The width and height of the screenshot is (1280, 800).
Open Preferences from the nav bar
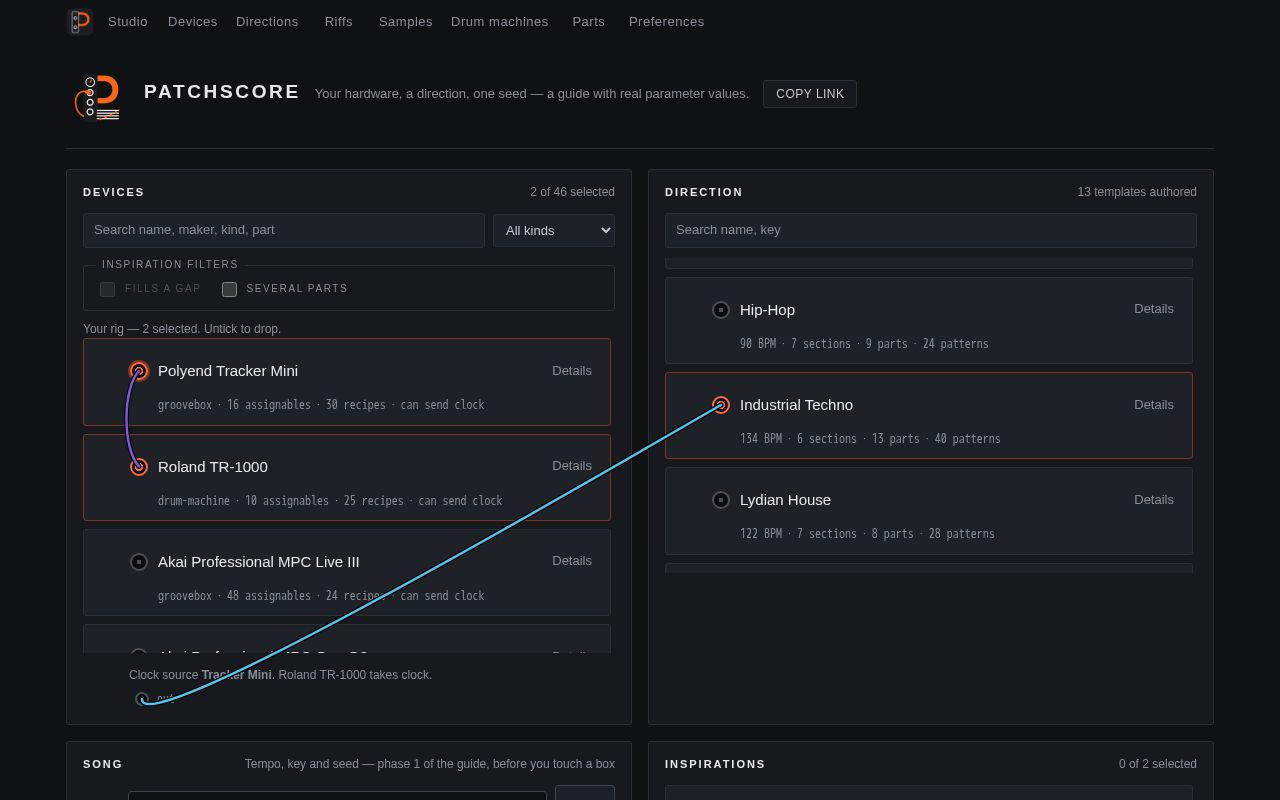[x=667, y=21]
